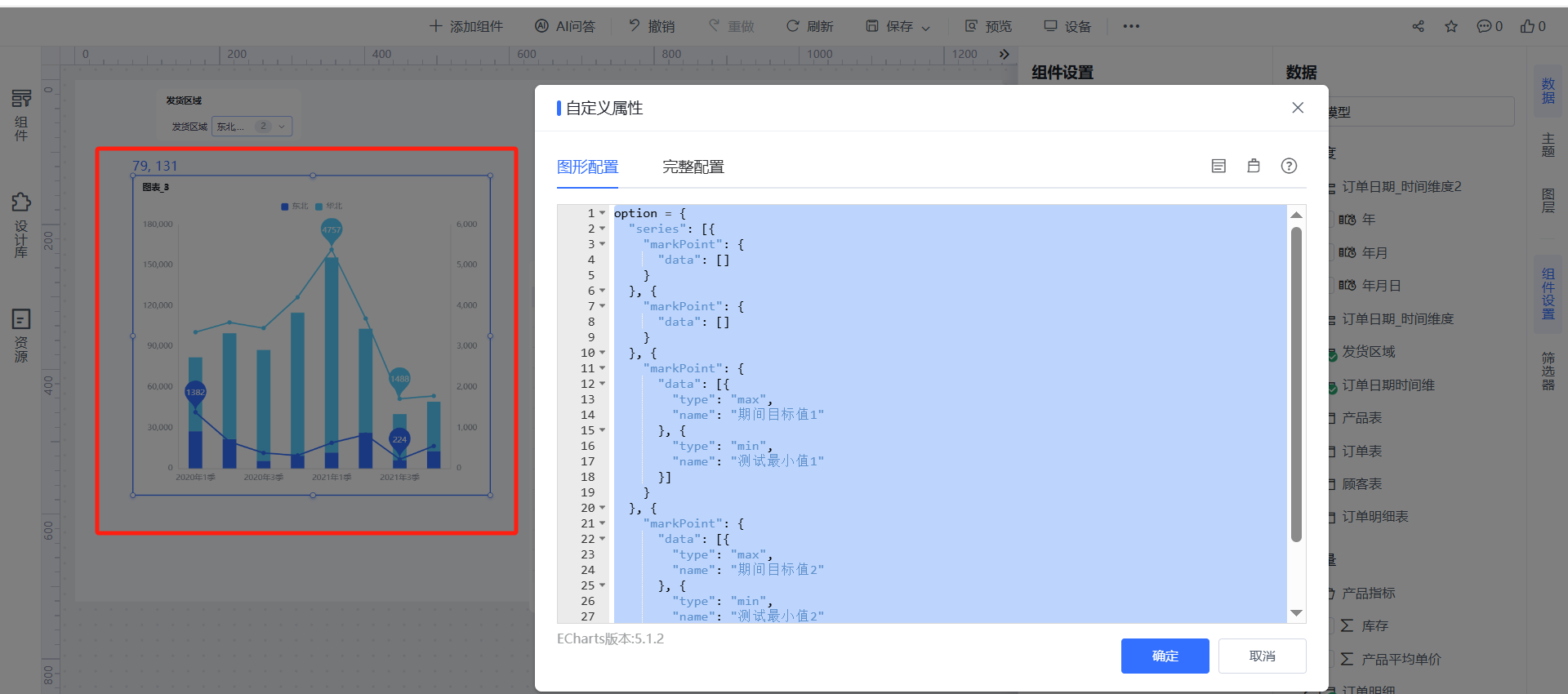Open the AI问答 assistant
Screen dimensions: 1568x694
tap(565, 26)
